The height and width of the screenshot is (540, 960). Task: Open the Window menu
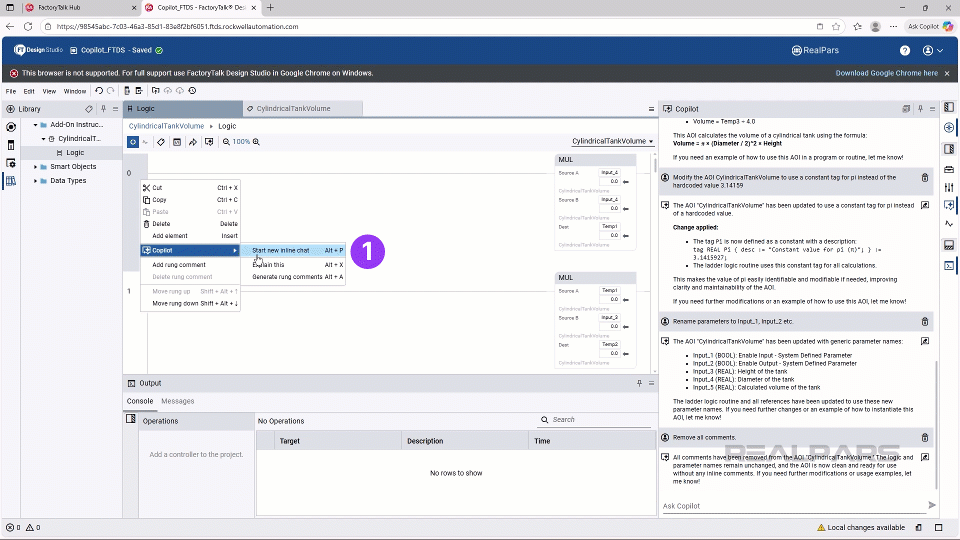[75, 91]
